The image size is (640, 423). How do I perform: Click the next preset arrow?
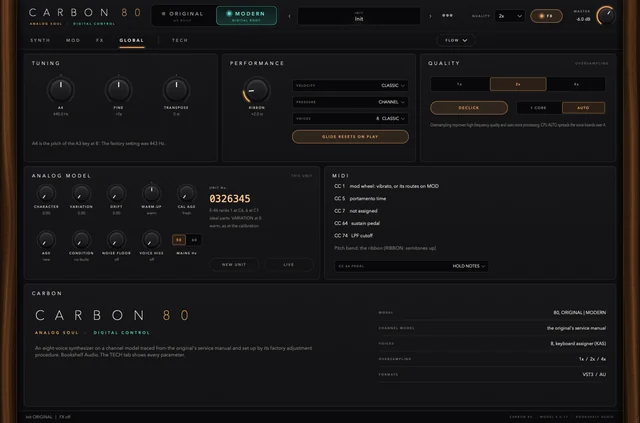430,16
